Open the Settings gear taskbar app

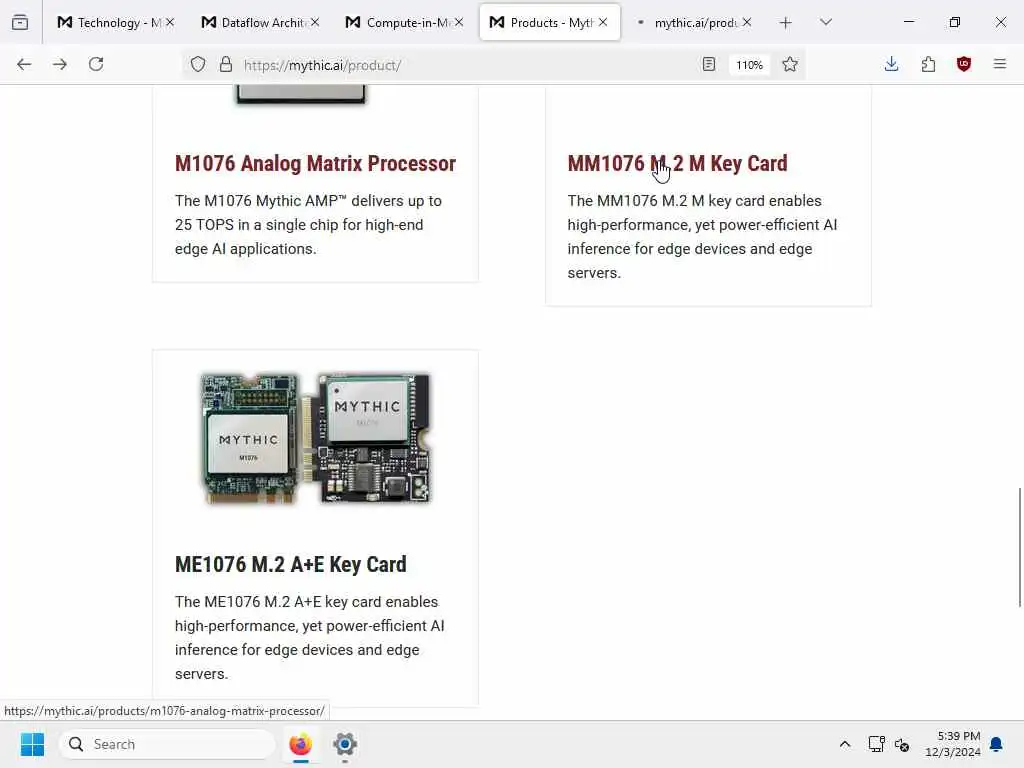pos(345,744)
